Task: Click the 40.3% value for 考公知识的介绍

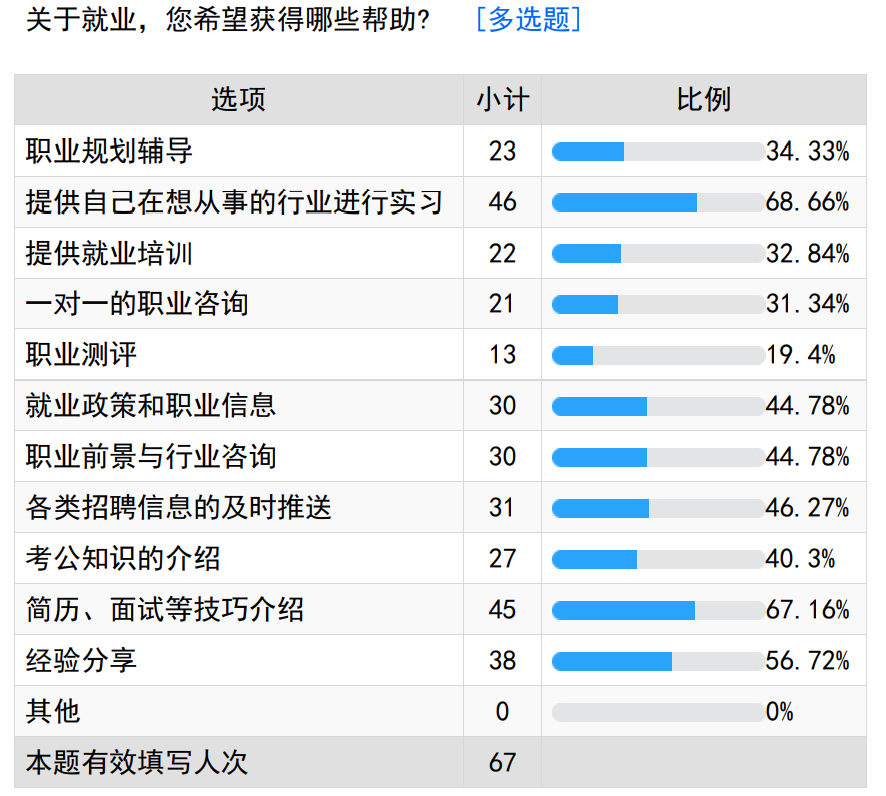Action: coord(800,558)
